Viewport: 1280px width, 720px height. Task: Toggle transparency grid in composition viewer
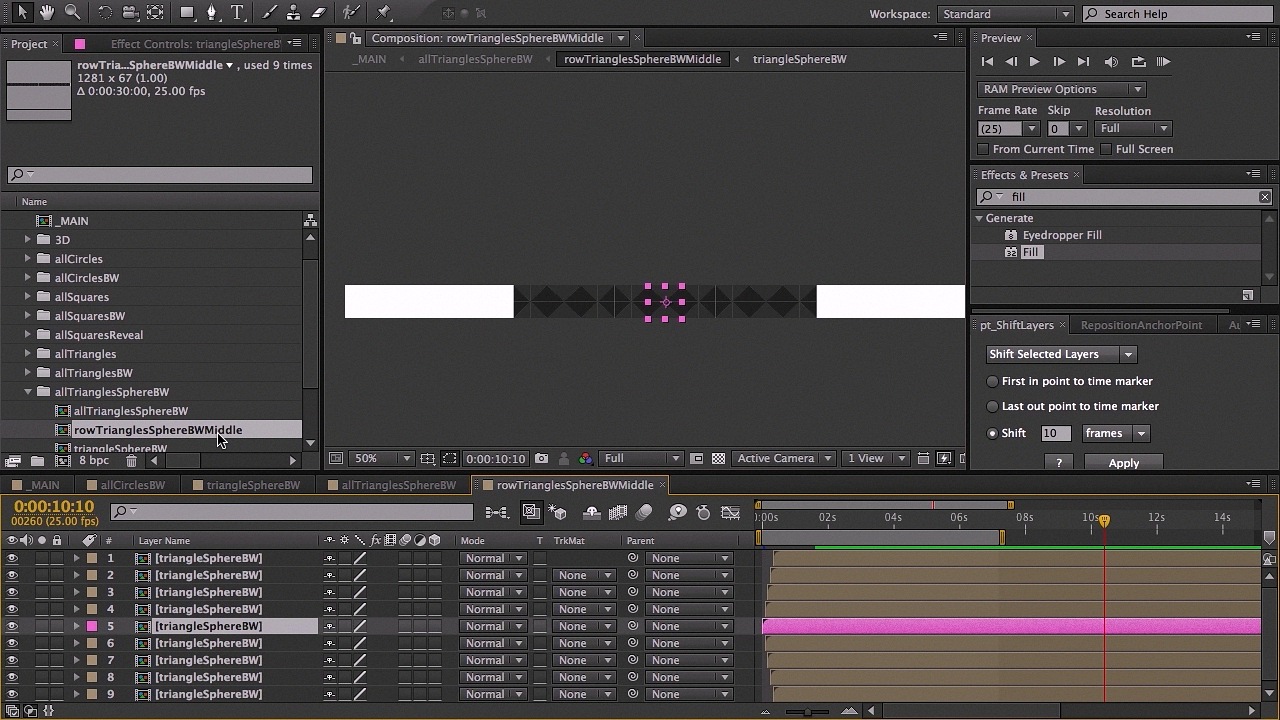point(718,459)
